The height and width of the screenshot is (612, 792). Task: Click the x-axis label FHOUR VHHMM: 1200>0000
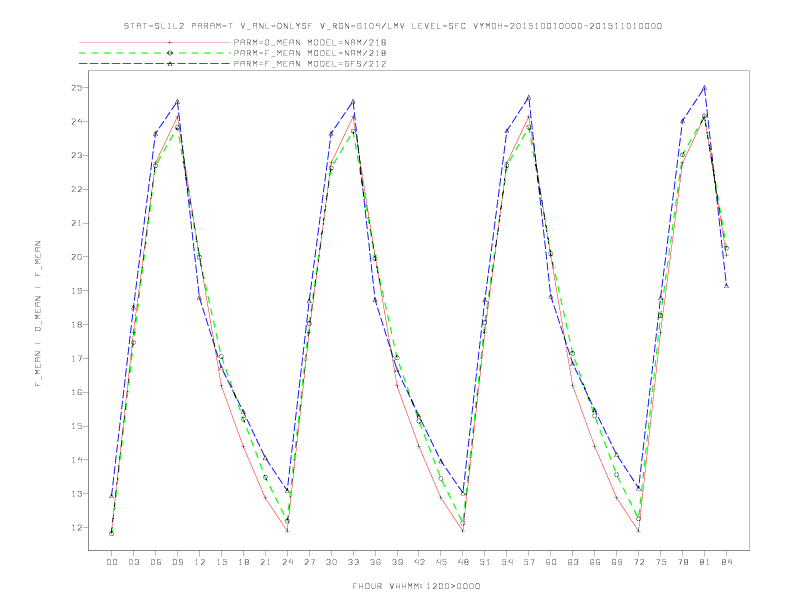tap(416, 586)
